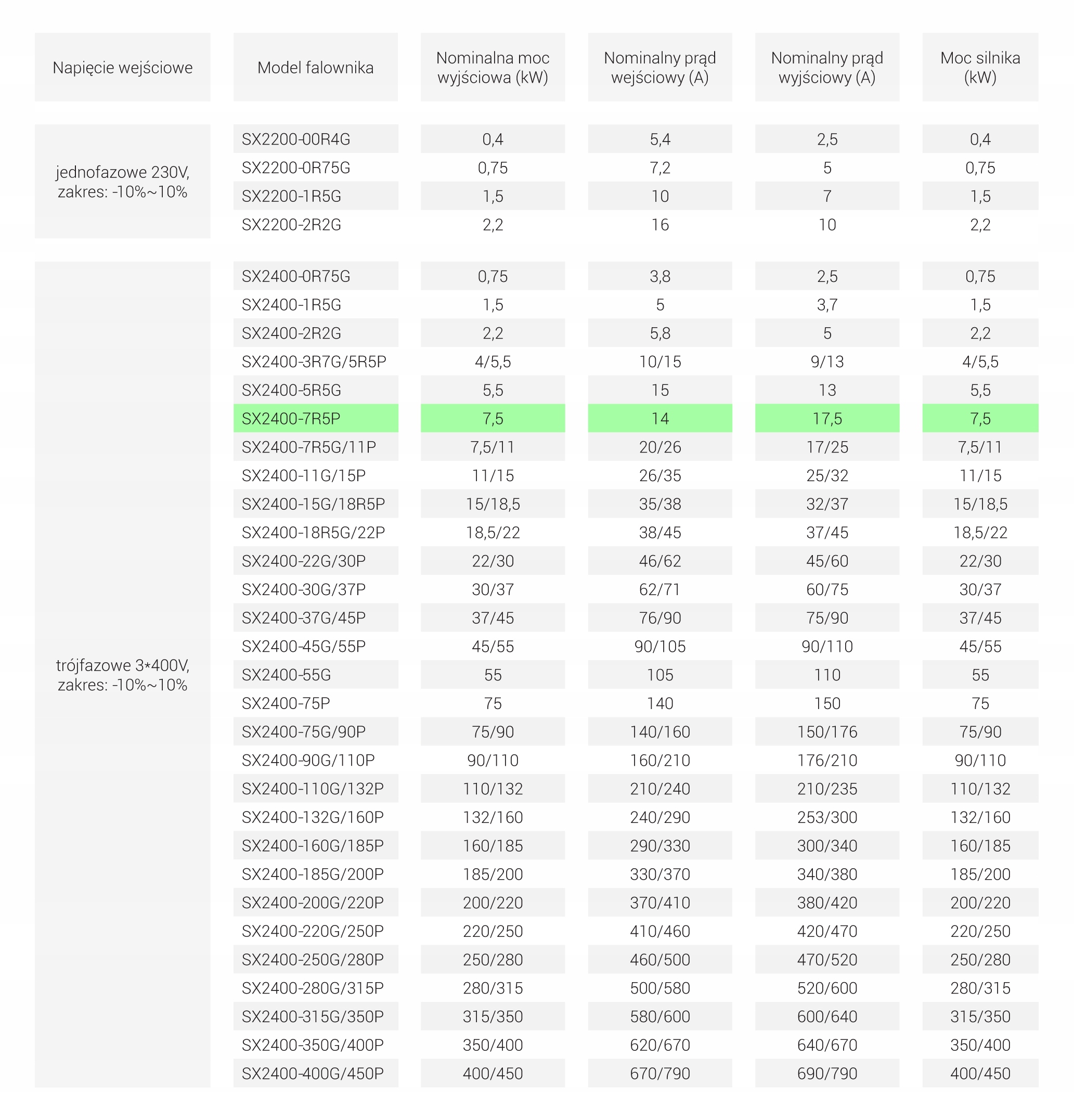Select the 670/790 input current value

(660, 1074)
